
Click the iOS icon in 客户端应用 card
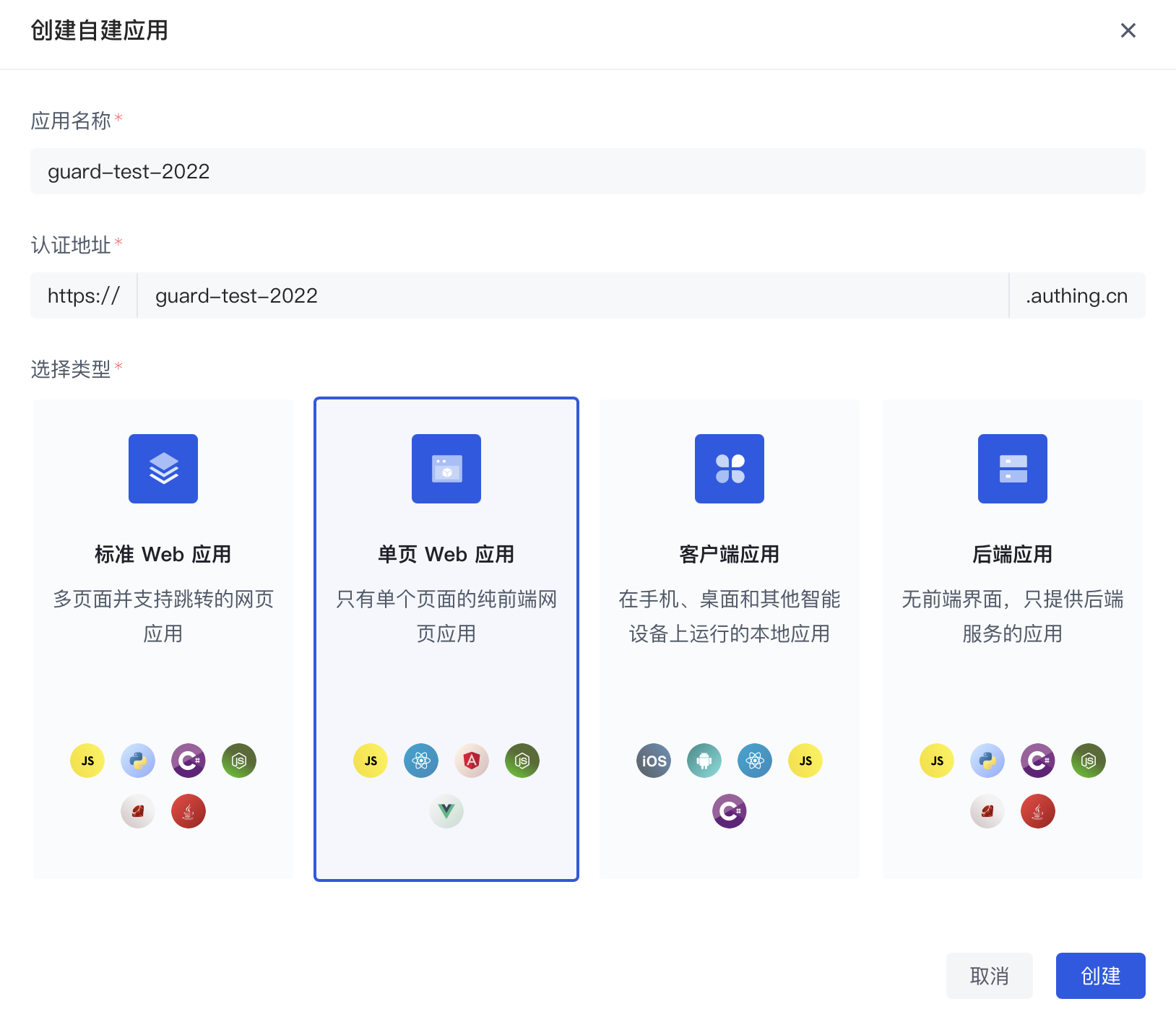[654, 761]
